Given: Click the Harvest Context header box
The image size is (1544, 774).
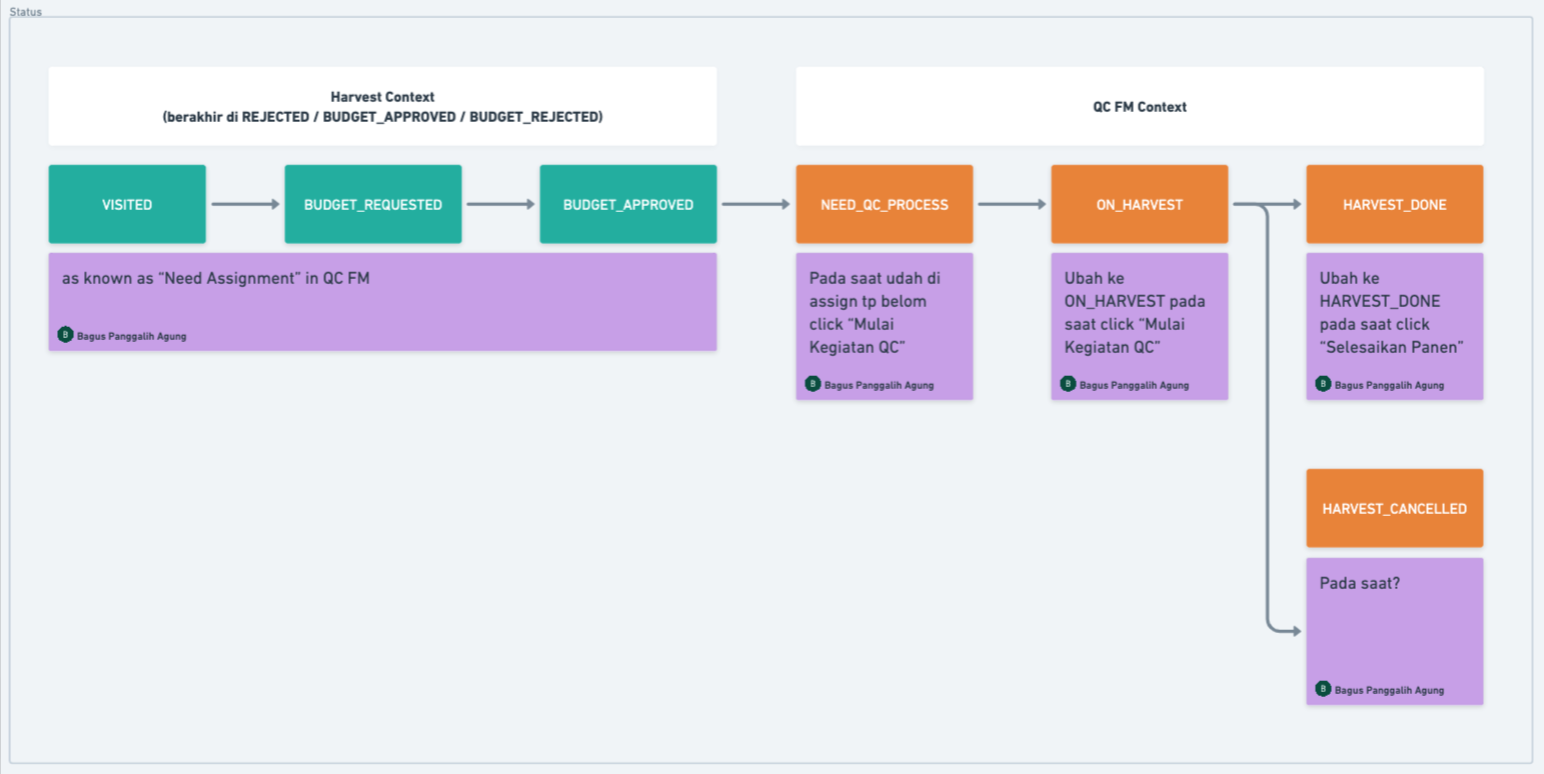Looking at the screenshot, I should [383, 106].
